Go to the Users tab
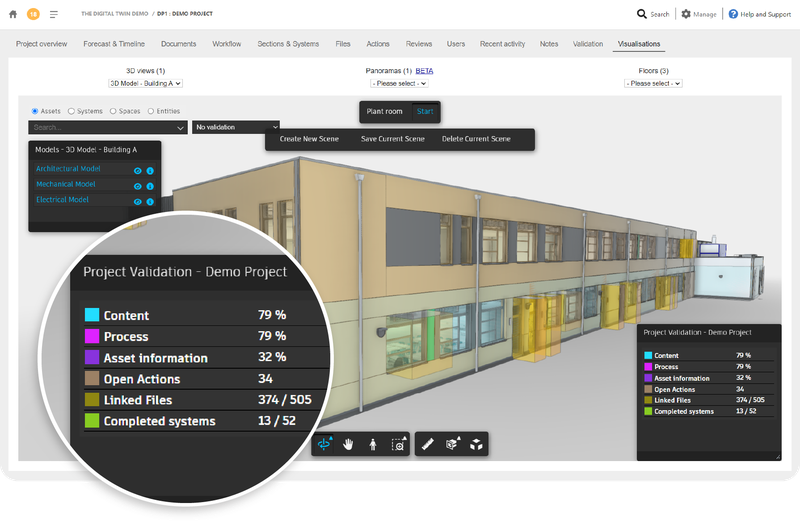Viewport: 800px width, 524px height. click(x=456, y=44)
